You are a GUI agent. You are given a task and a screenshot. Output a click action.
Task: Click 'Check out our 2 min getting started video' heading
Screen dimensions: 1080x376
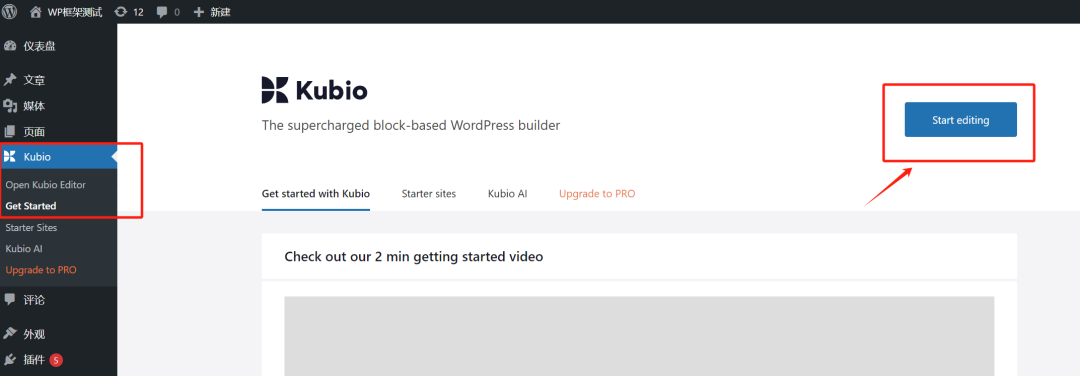click(414, 257)
